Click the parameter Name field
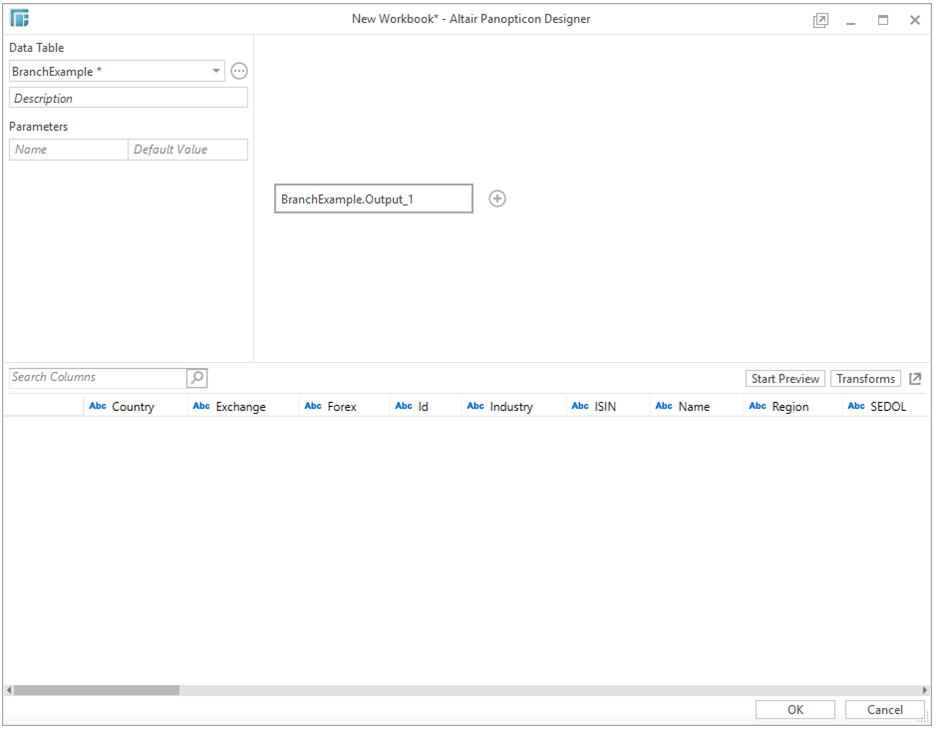 click(67, 148)
